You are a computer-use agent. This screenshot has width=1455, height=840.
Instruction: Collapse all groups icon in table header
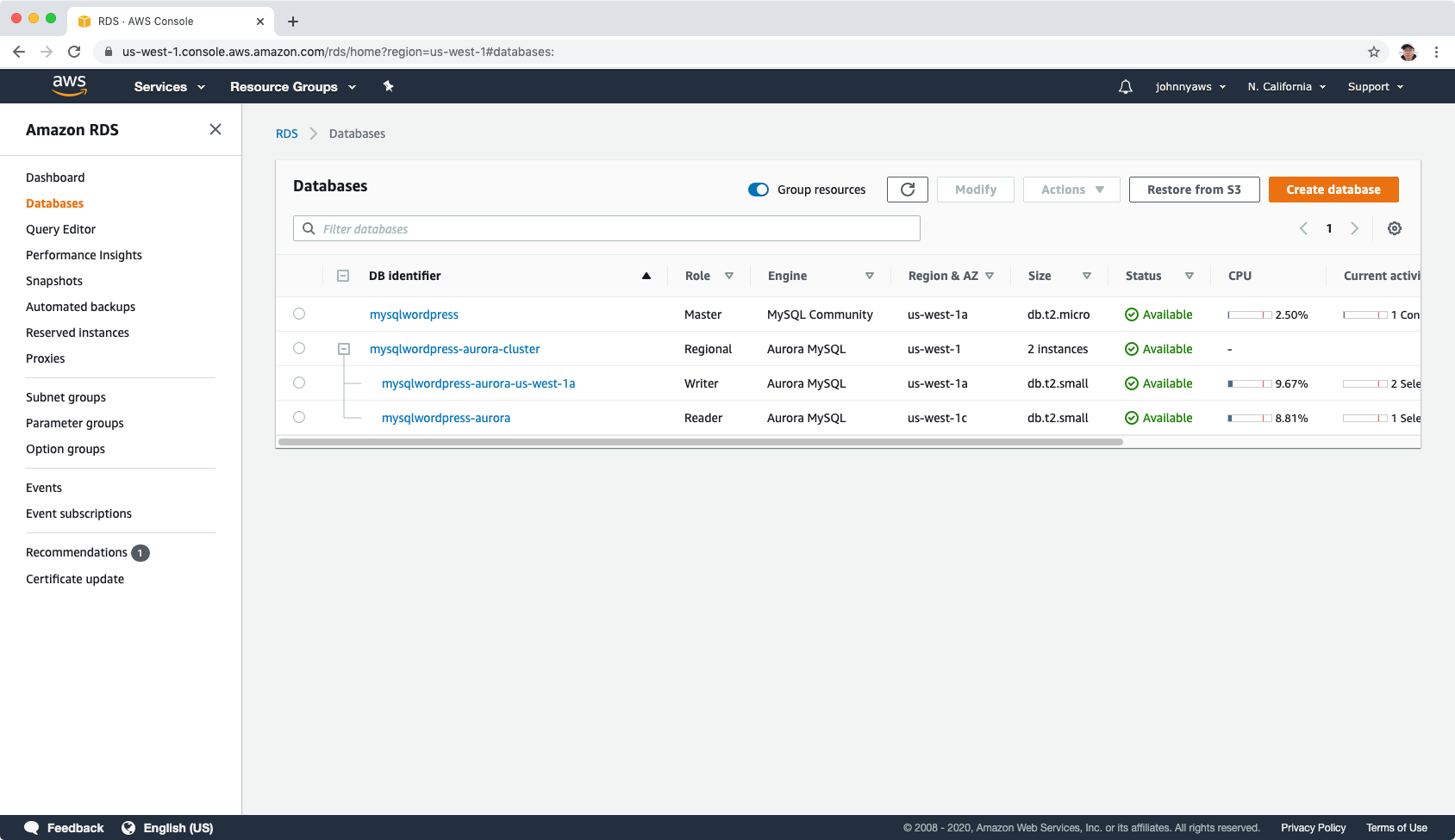point(343,276)
